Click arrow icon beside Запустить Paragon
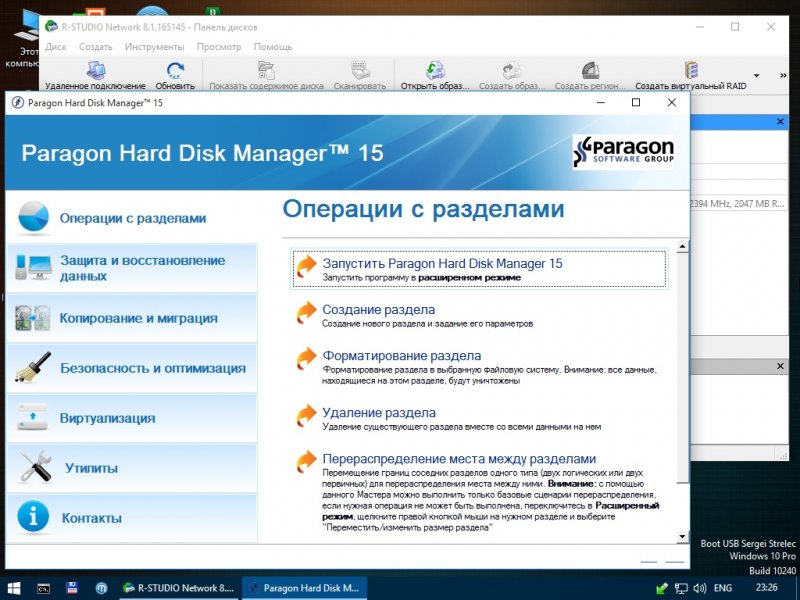The image size is (800, 600). (x=307, y=266)
